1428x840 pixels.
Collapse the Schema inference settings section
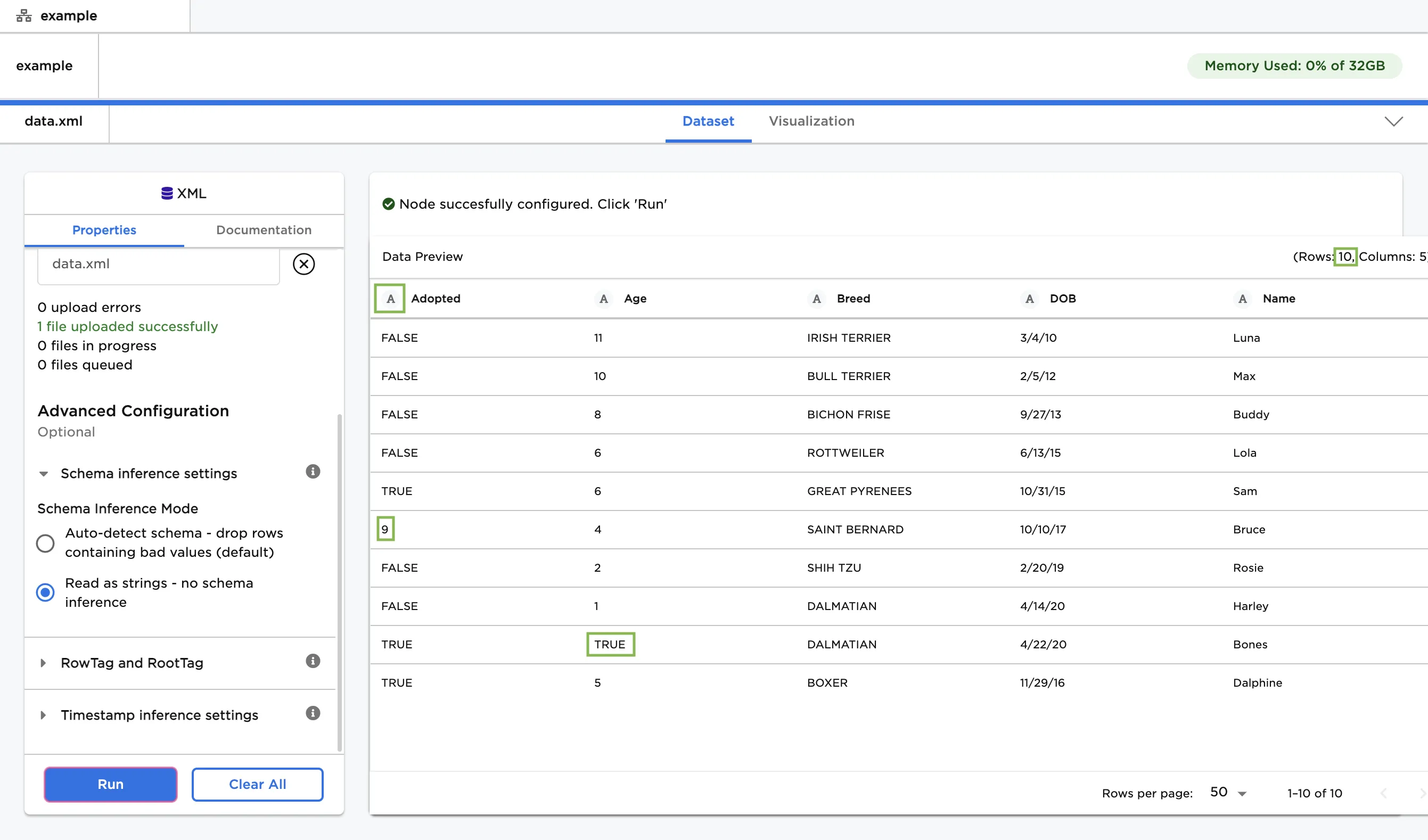[x=44, y=474]
